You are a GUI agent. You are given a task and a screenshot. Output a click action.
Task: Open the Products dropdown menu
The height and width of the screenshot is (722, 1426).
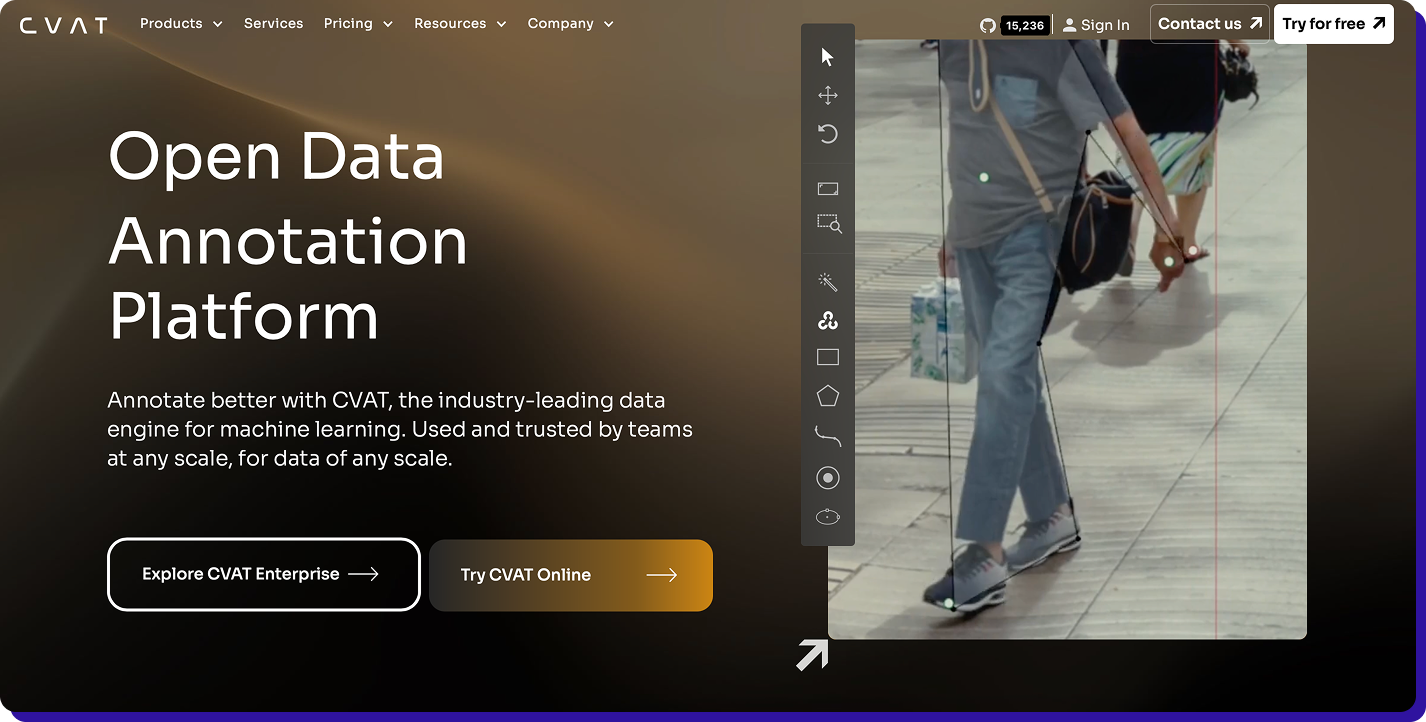(181, 23)
